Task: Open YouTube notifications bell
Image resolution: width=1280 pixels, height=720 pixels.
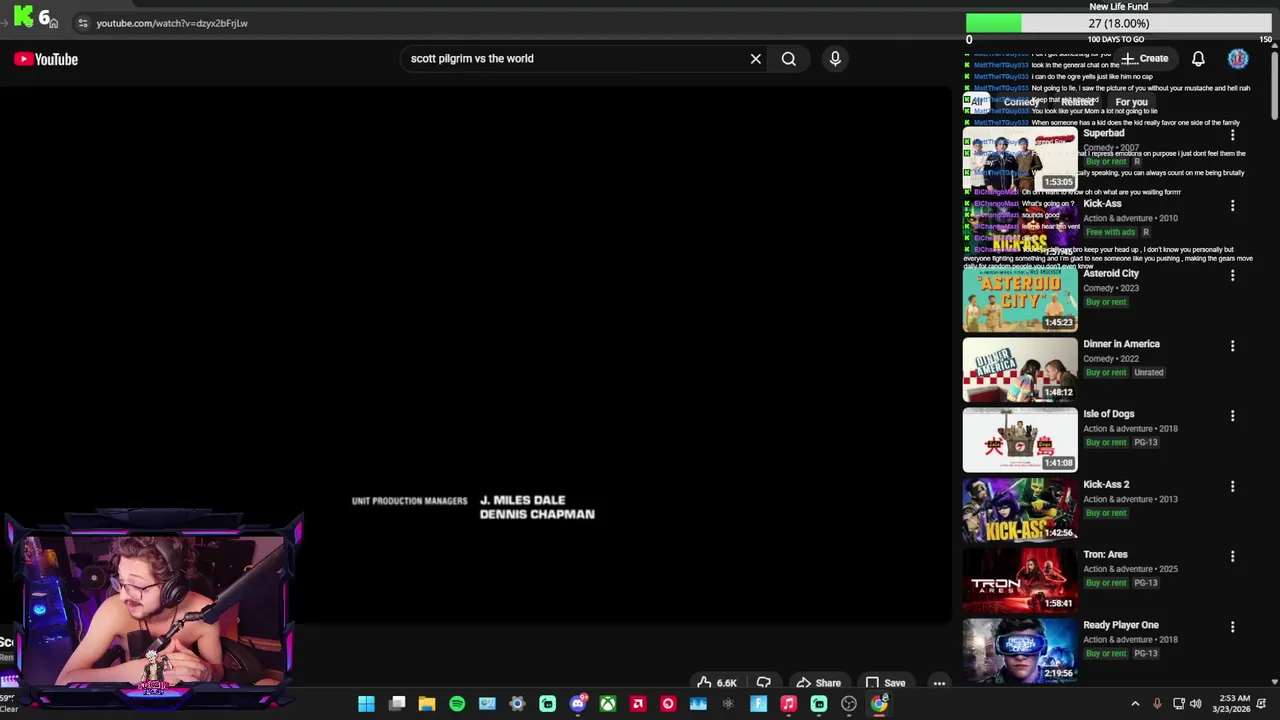Action: pyautogui.click(x=1198, y=59)
